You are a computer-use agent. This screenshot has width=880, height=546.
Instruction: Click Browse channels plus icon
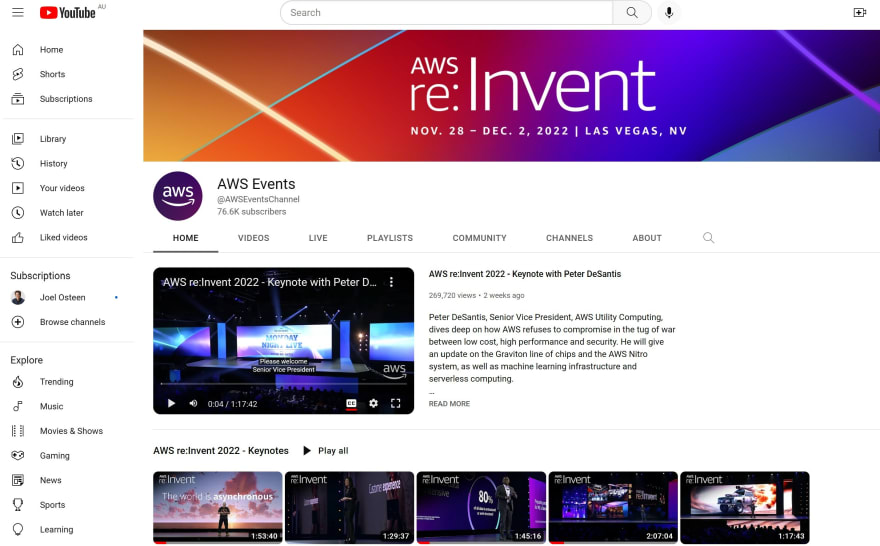coord(18,322)
